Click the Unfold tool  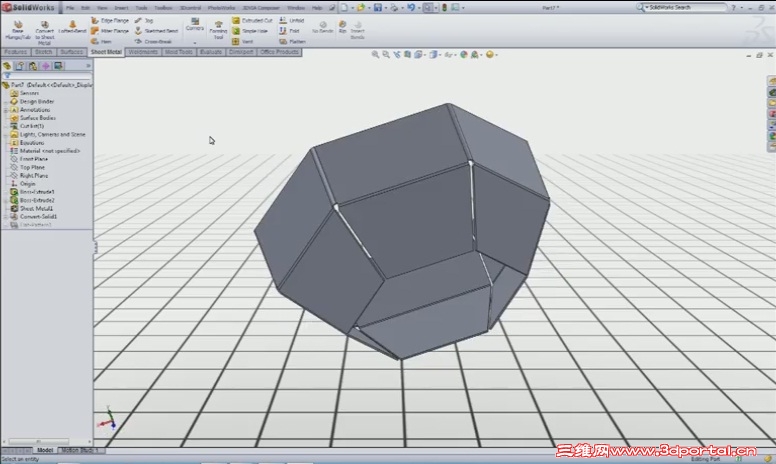click(x=291, y=20)
